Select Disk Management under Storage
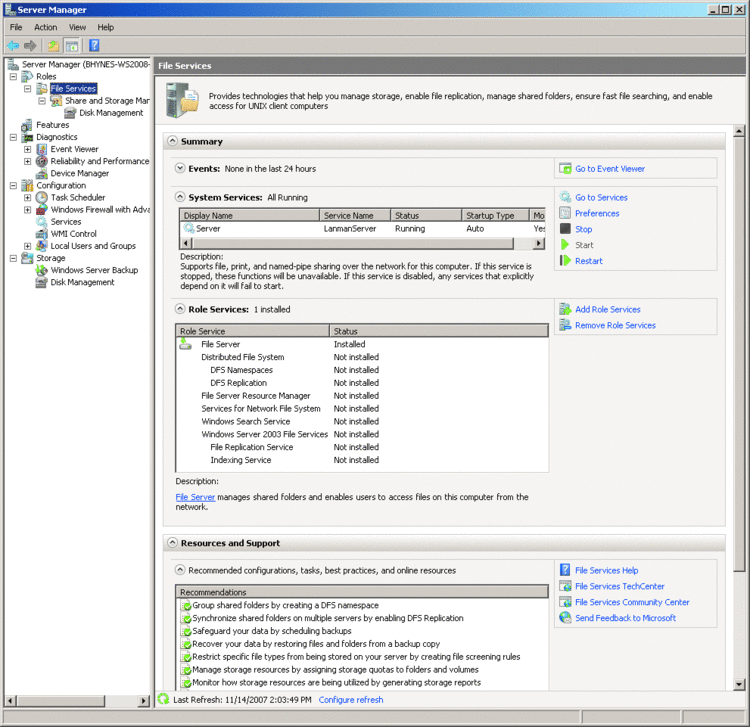 pyautogui.click(x=82, y=282)
